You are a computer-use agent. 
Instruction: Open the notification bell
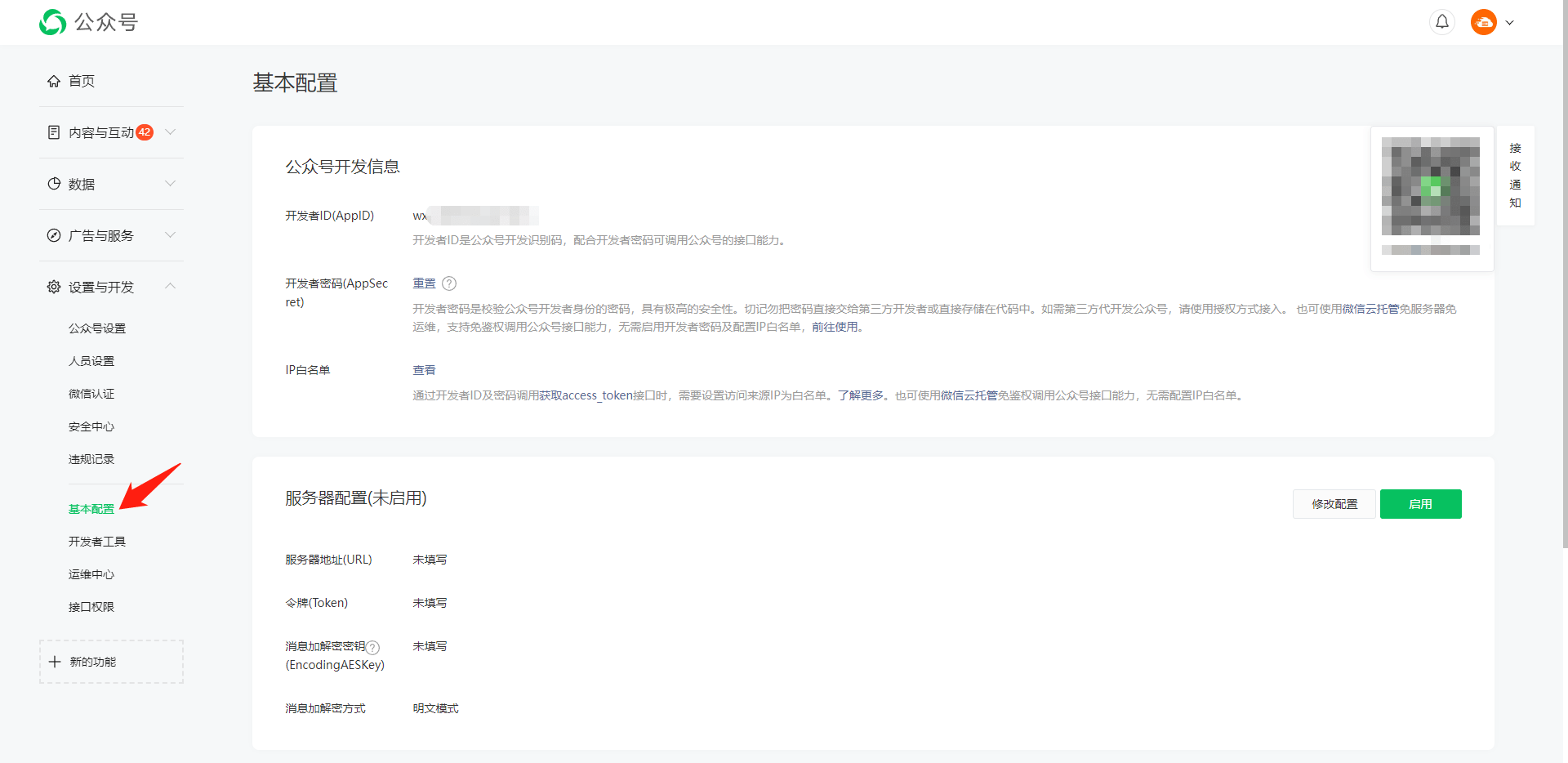pyautogui.click(x=1442, y=22)
